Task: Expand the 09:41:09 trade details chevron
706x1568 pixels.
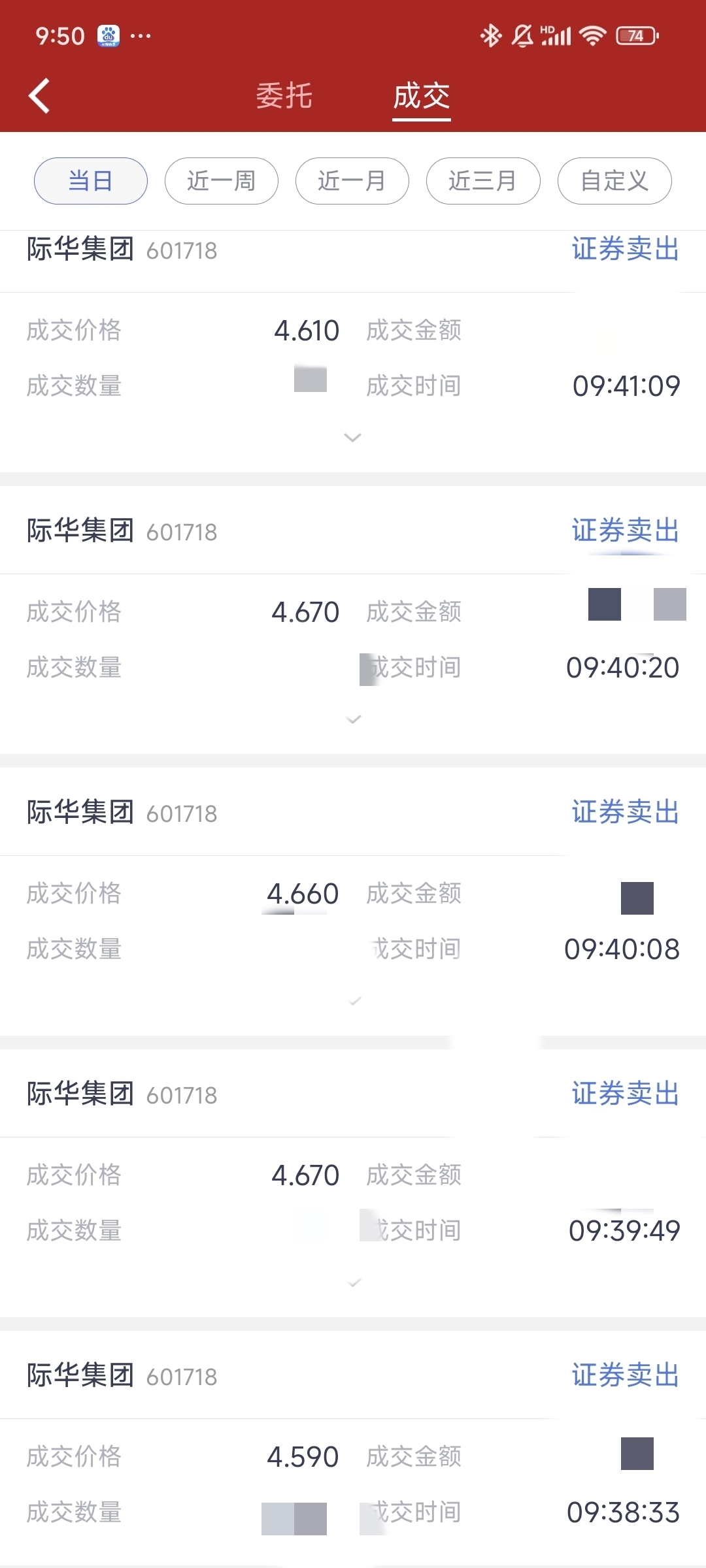Action: (353, 438)
